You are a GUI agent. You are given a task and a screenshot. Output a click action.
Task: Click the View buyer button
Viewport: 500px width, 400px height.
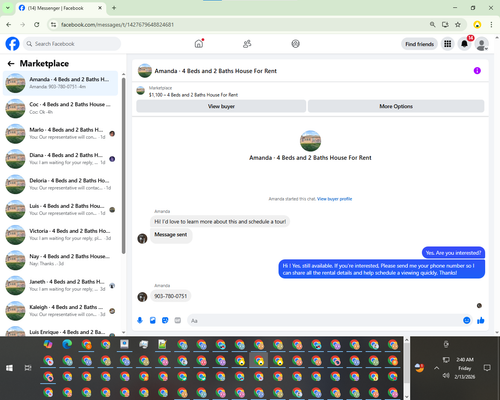click(x=221, y=106)
